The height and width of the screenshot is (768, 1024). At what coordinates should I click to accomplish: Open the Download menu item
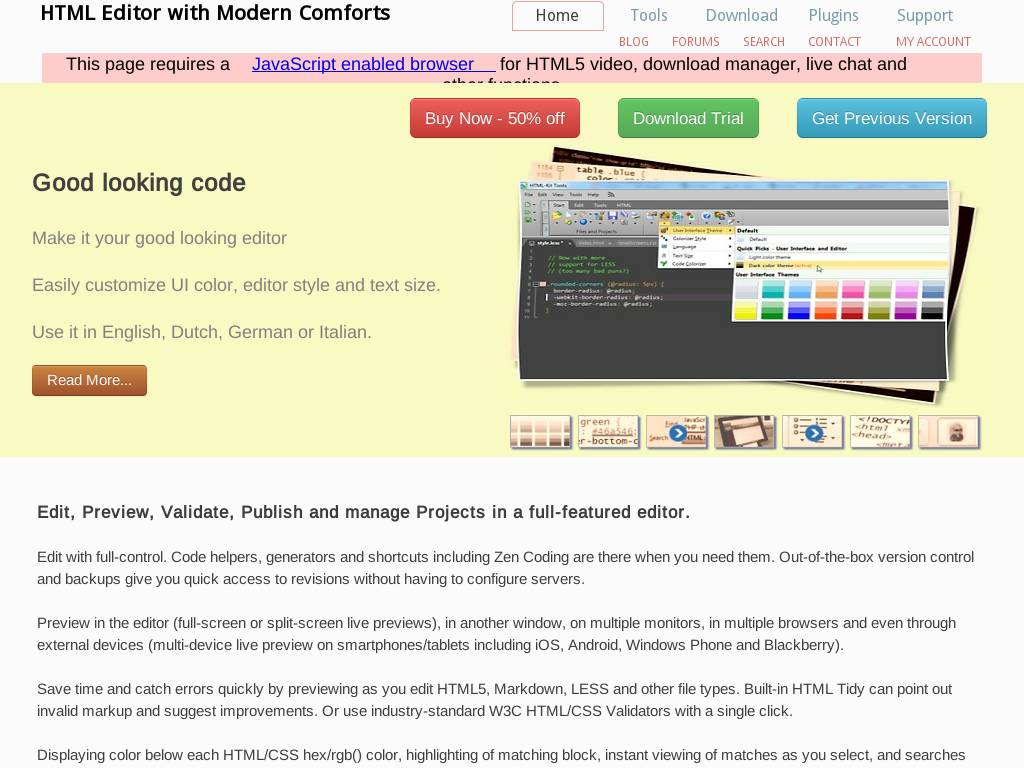(741, 16)
